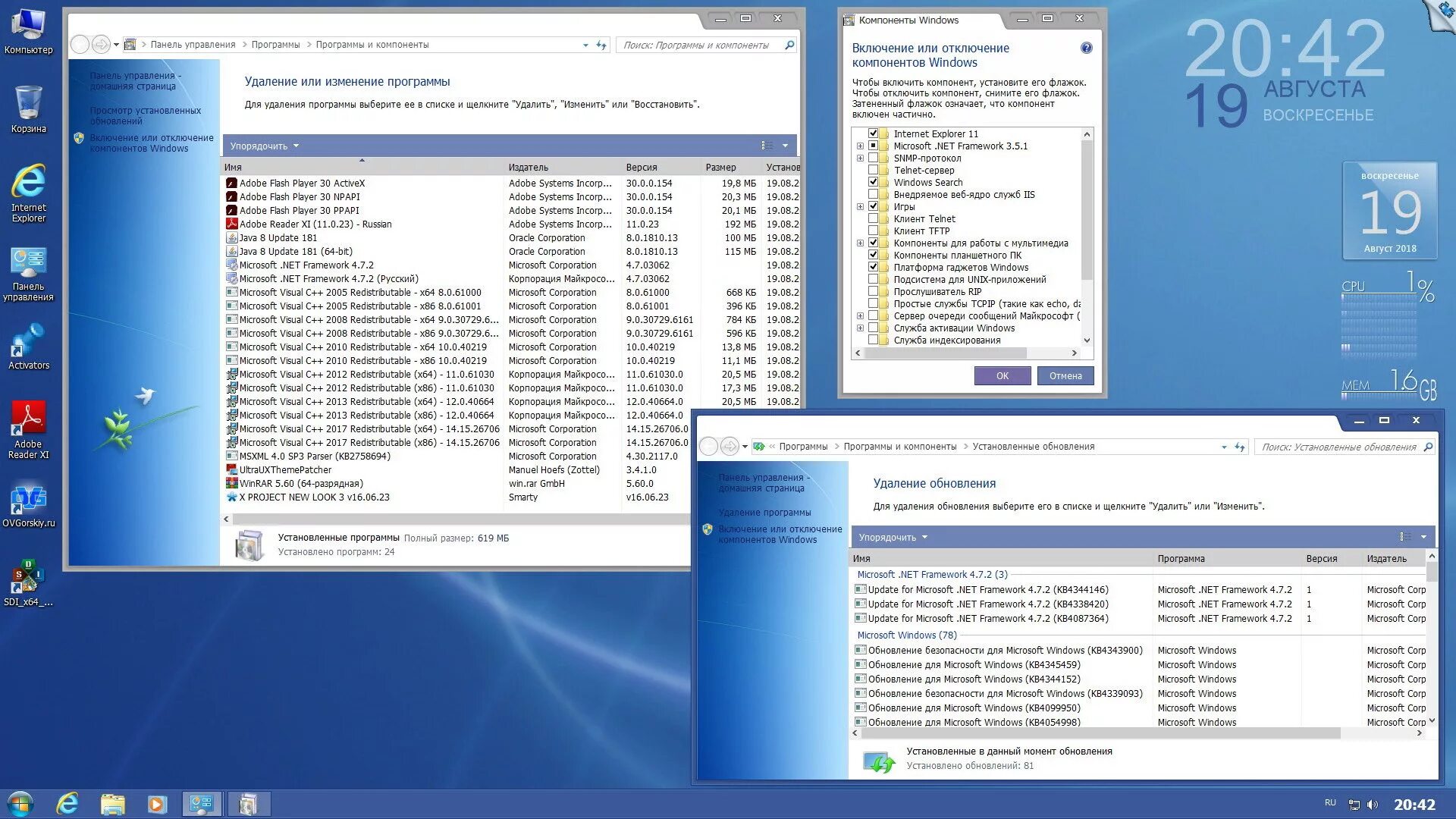
Task: Click the updates search input field
Action: [1338, 447]
